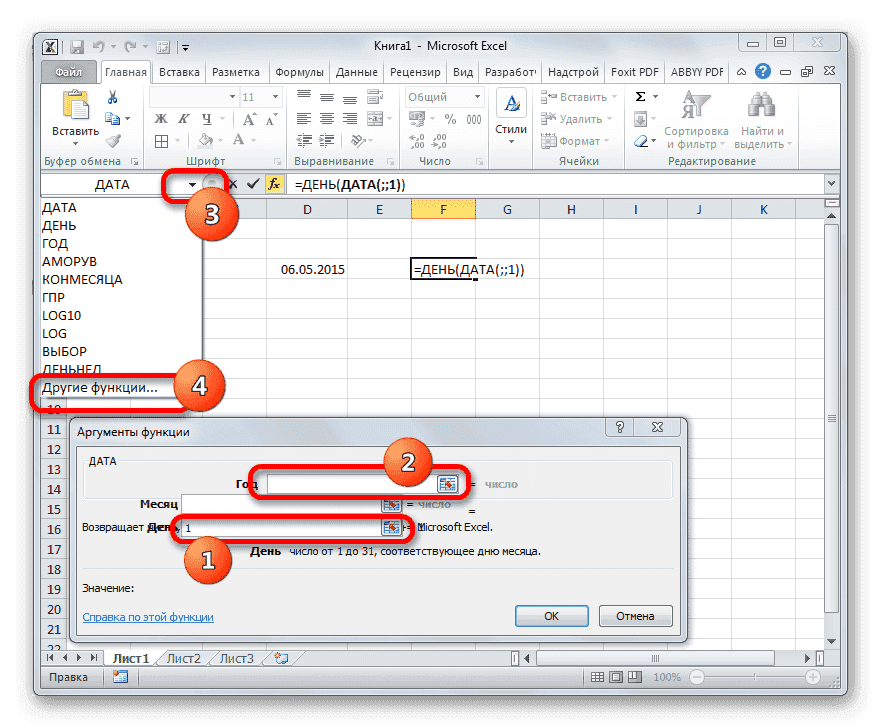Click the Отмена button
The width and height of the screenshot is (880, 728).
[x=635, y=617]
